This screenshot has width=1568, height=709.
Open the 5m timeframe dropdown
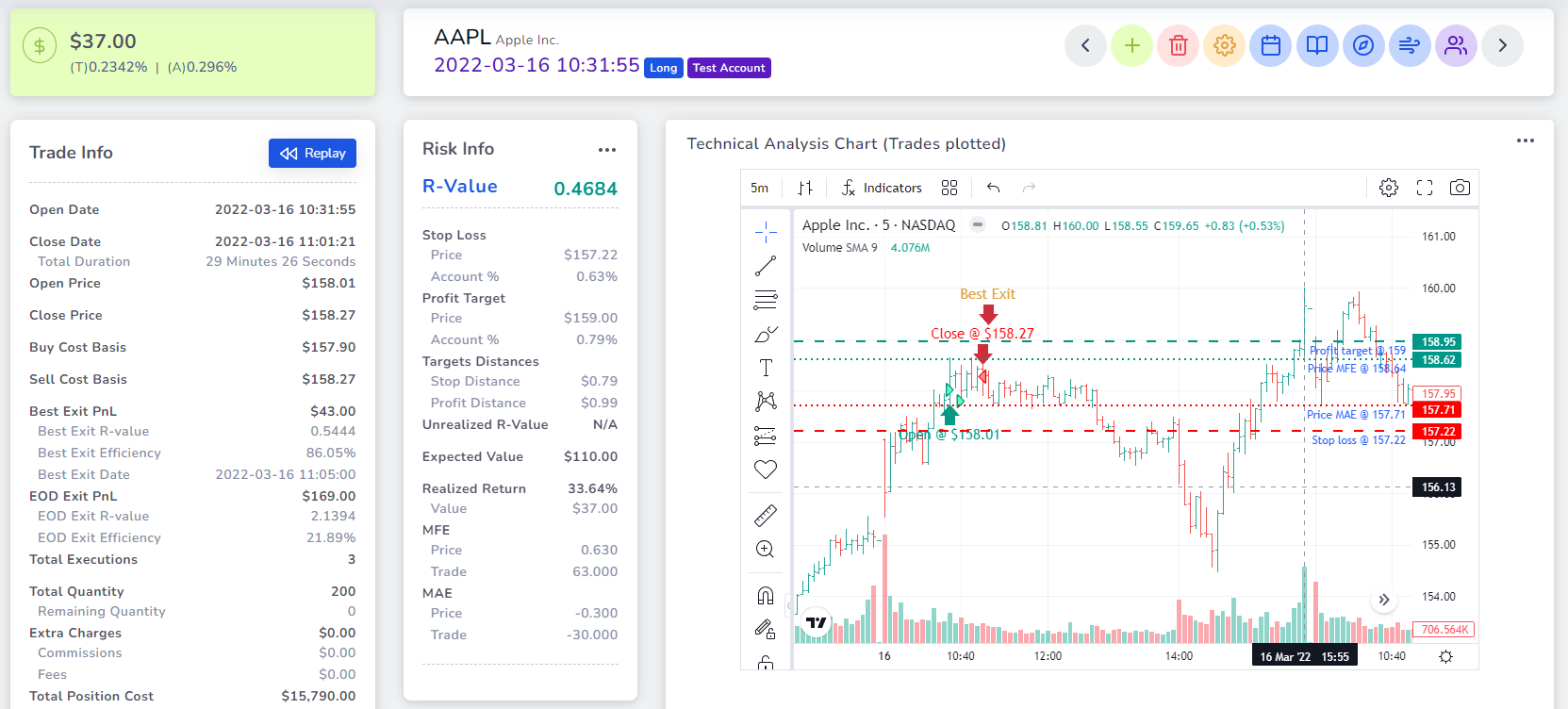(759, 188)
